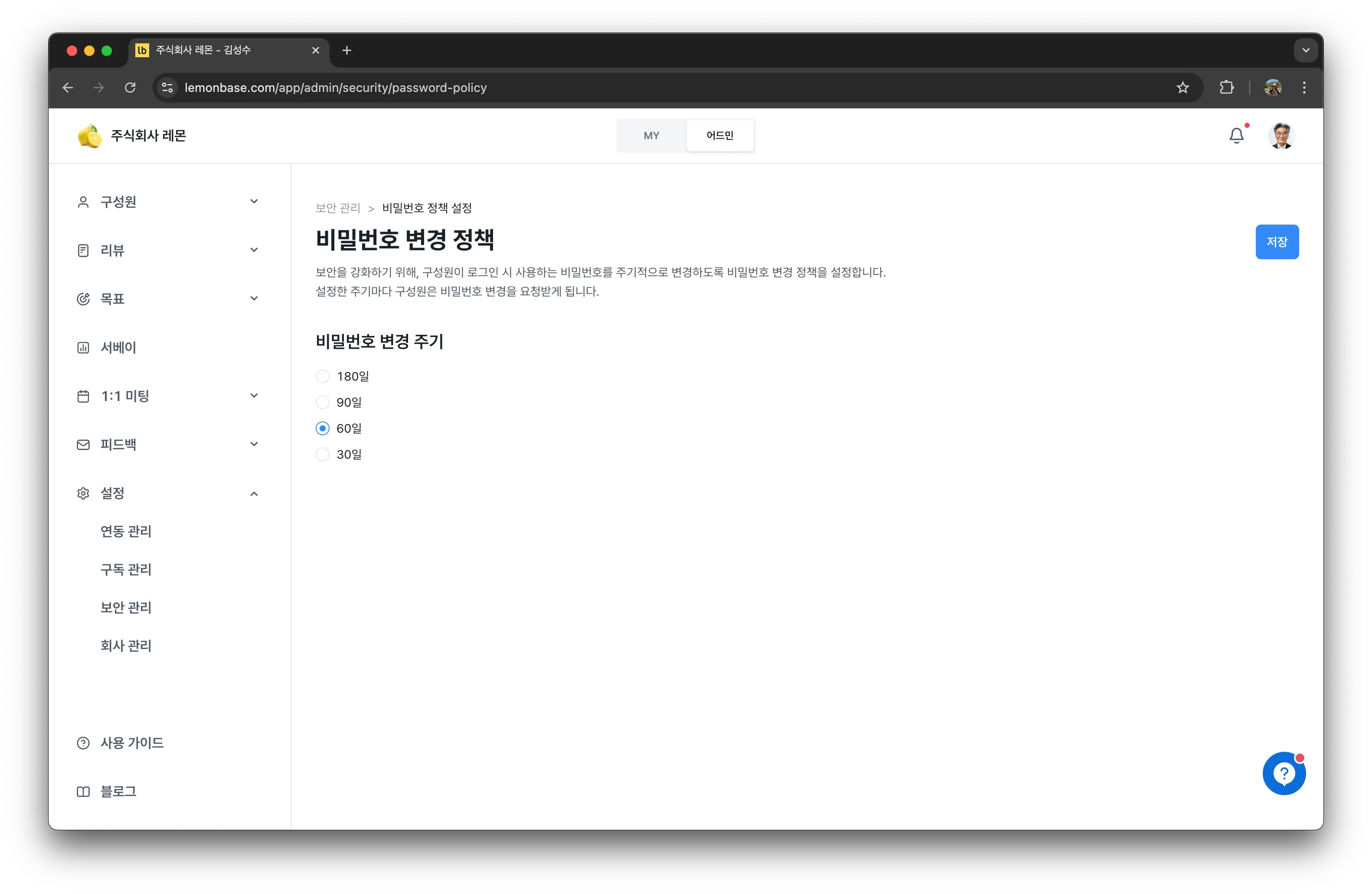Open the Chrome three-dot menu
1372x894 pixels.
1304,88
